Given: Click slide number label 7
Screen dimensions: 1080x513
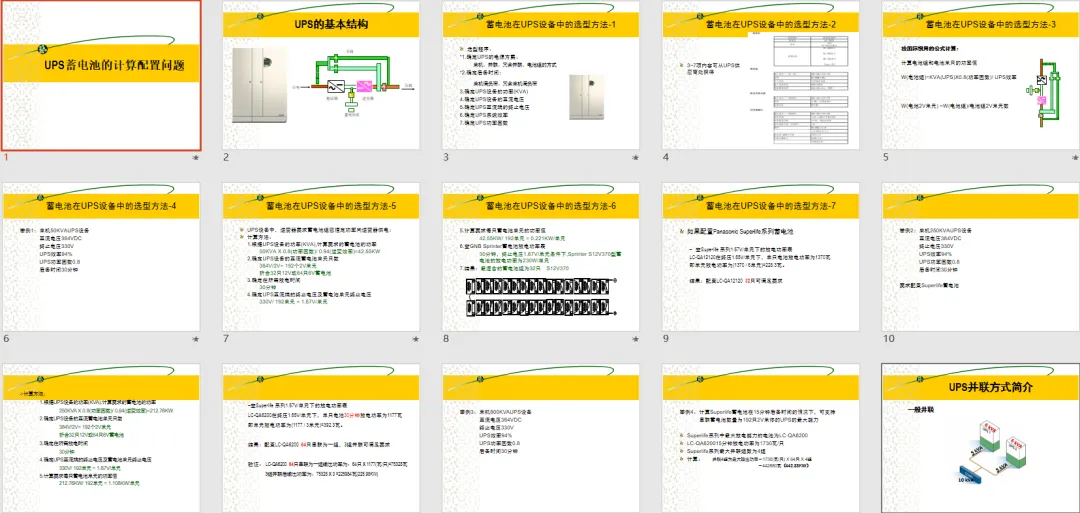Looking at the screenshot, I should click(226, 339).
